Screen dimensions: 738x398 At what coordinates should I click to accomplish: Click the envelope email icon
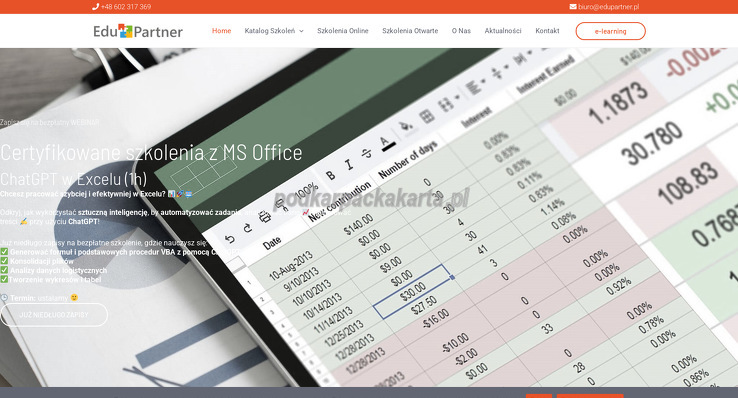pyautogui.click(x=573, y=7)
